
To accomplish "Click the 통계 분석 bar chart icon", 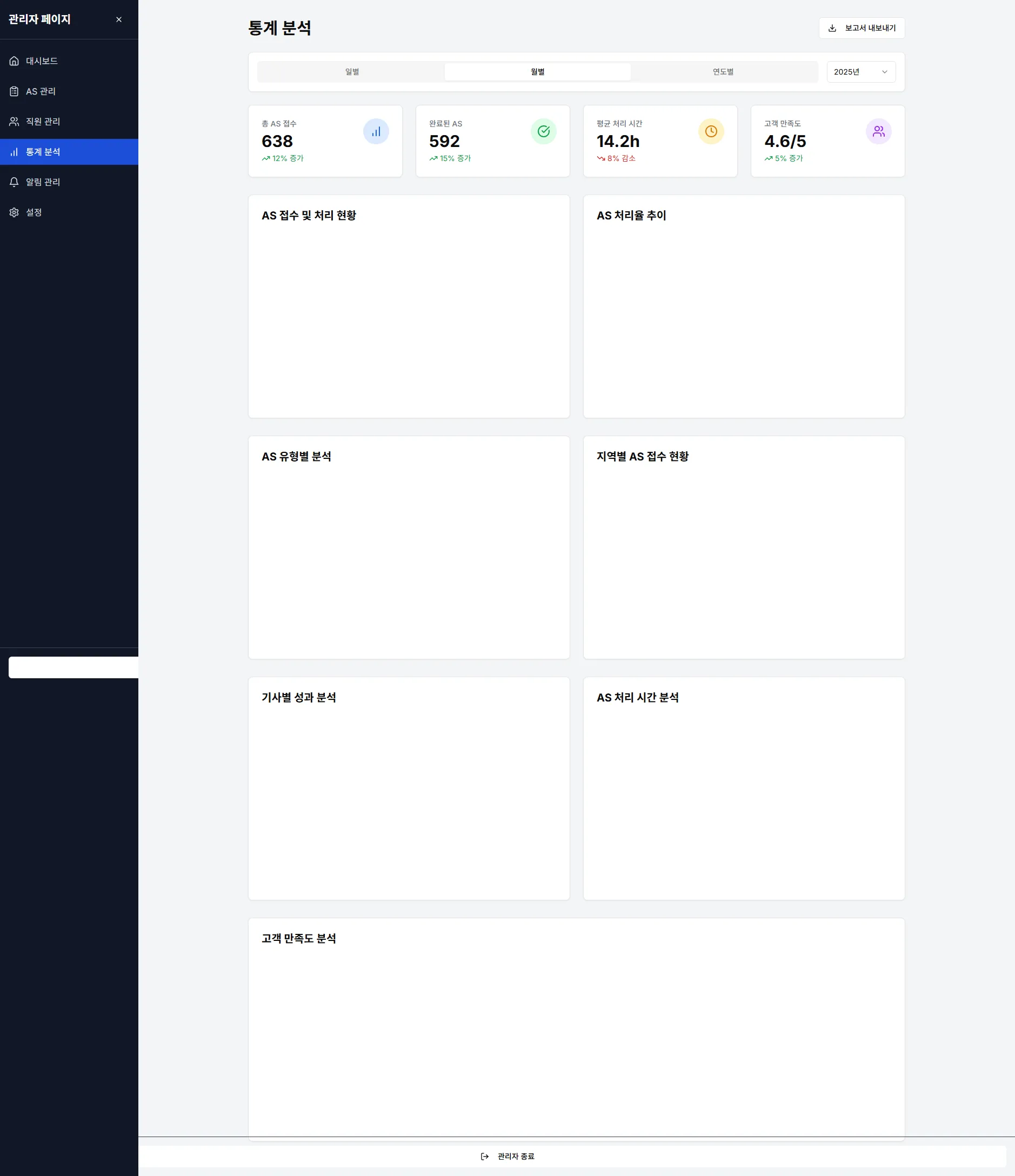I will (14, 152).
